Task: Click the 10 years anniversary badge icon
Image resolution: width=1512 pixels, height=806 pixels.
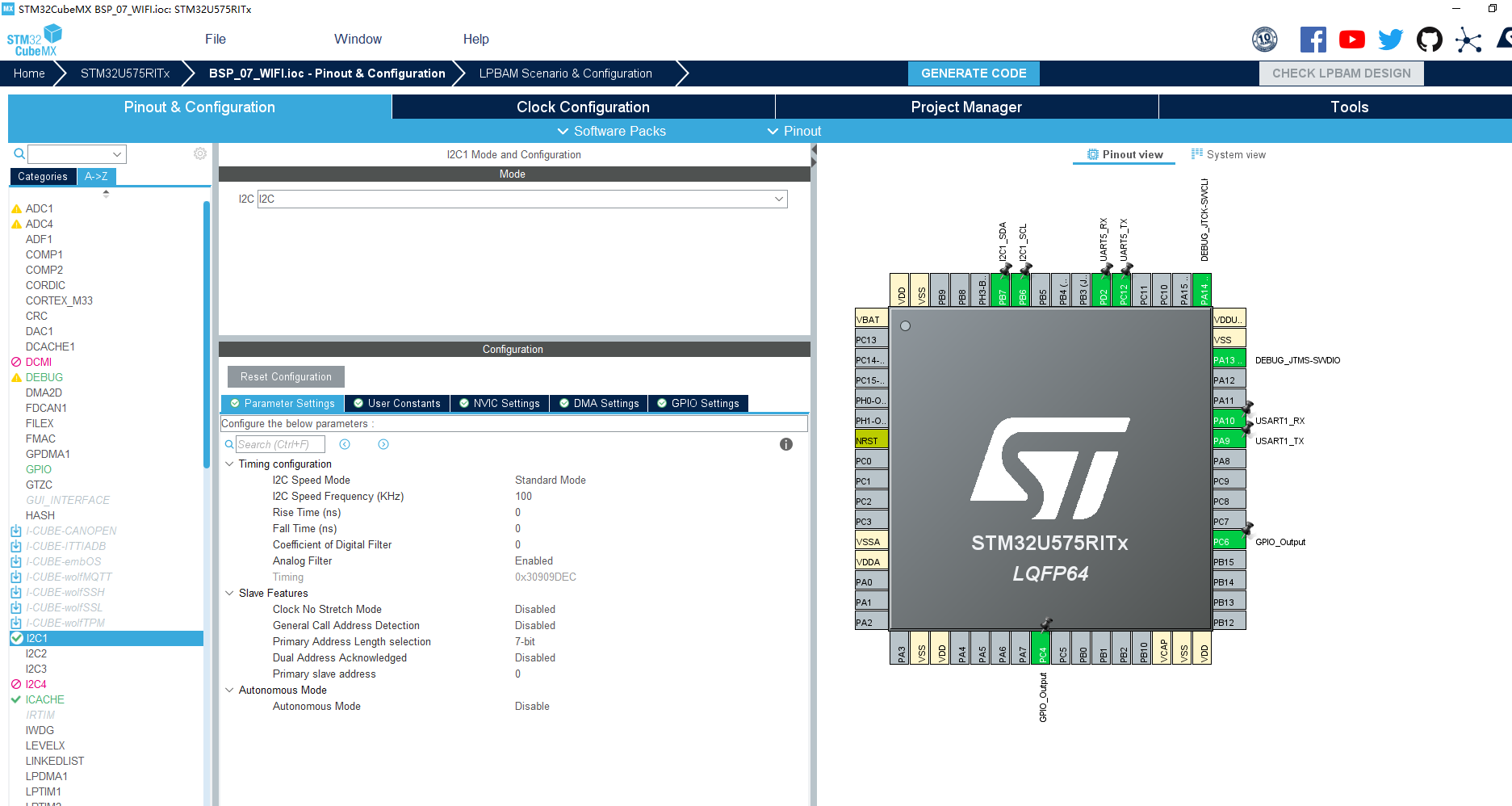Action: 1264,39
